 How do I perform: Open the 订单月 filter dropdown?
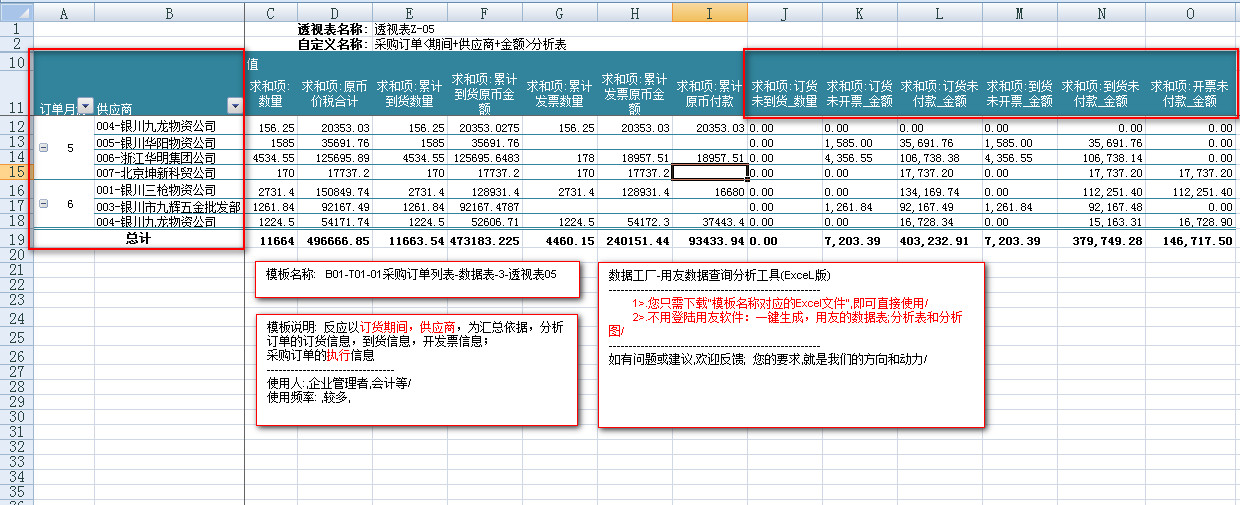tap(85, 107)
